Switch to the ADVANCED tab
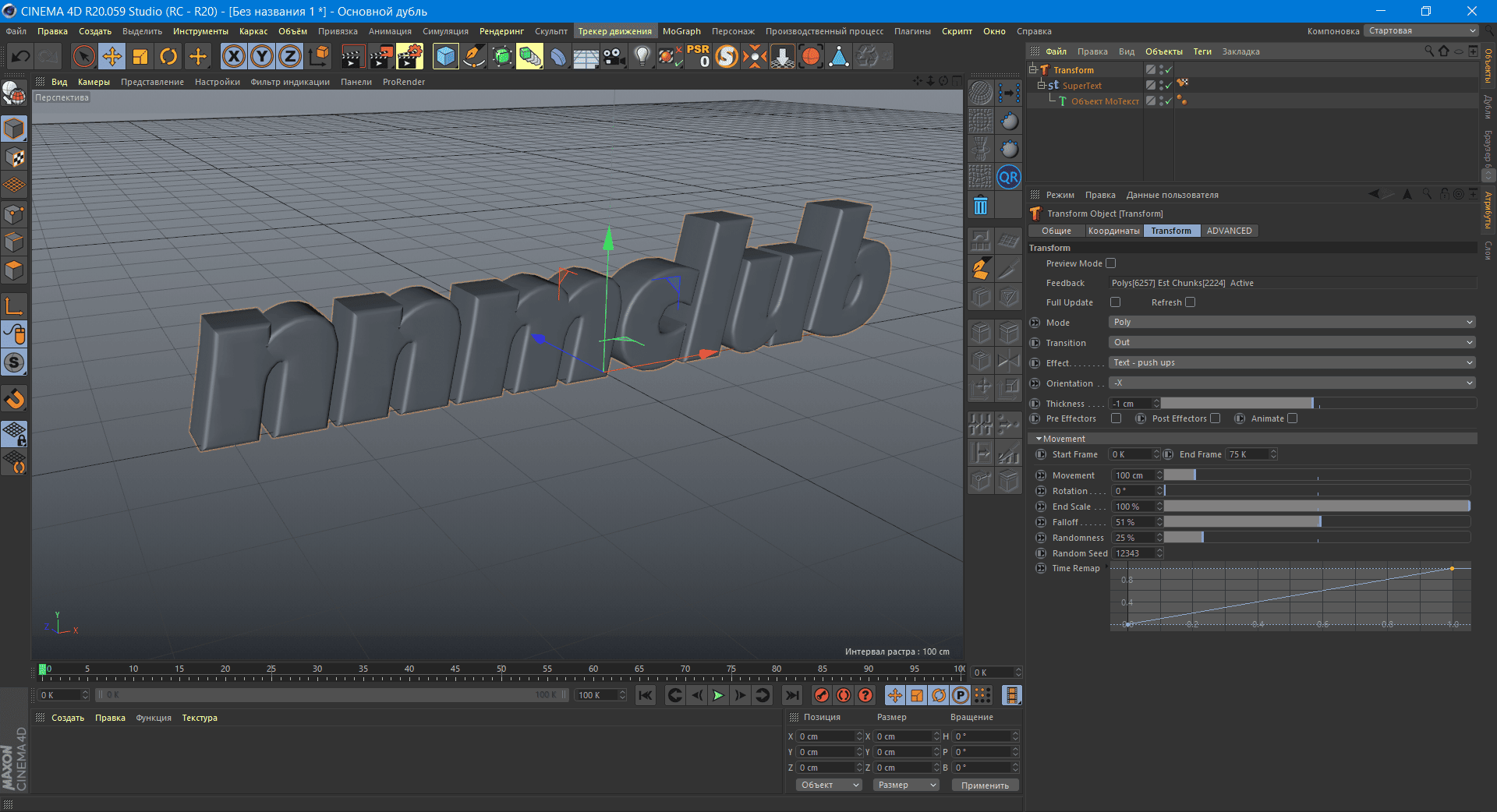Viewport: 1497px width, 812px height. click(1229, 231)
